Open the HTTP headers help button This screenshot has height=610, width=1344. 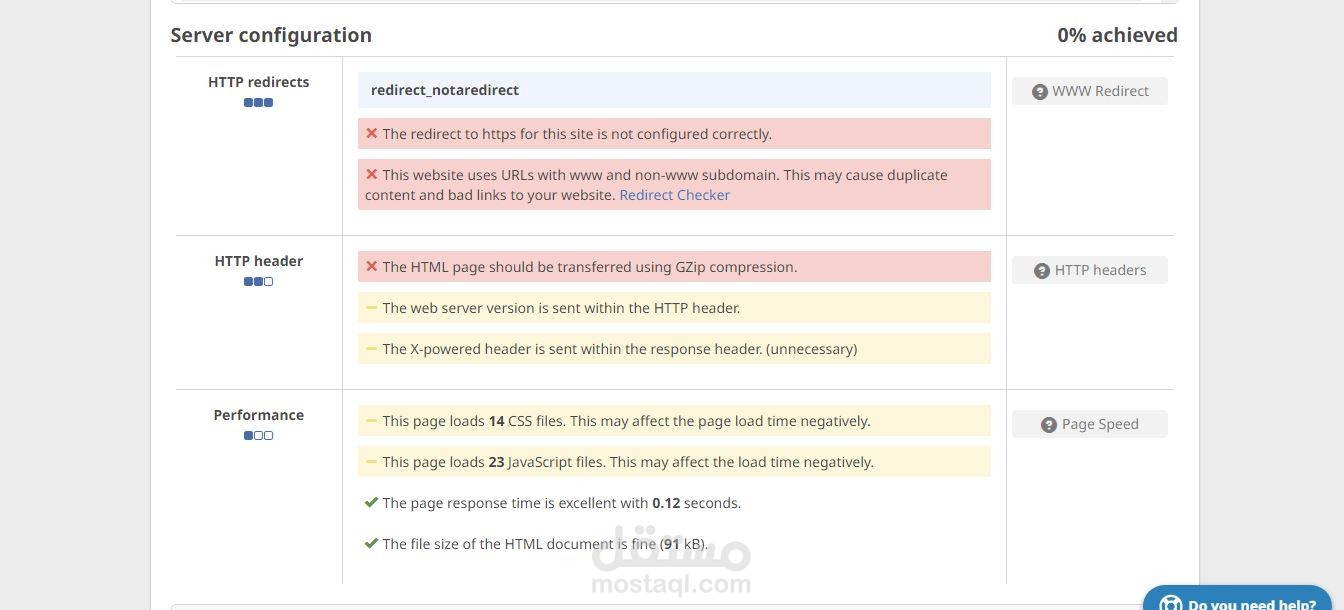tap(1089, 270)
